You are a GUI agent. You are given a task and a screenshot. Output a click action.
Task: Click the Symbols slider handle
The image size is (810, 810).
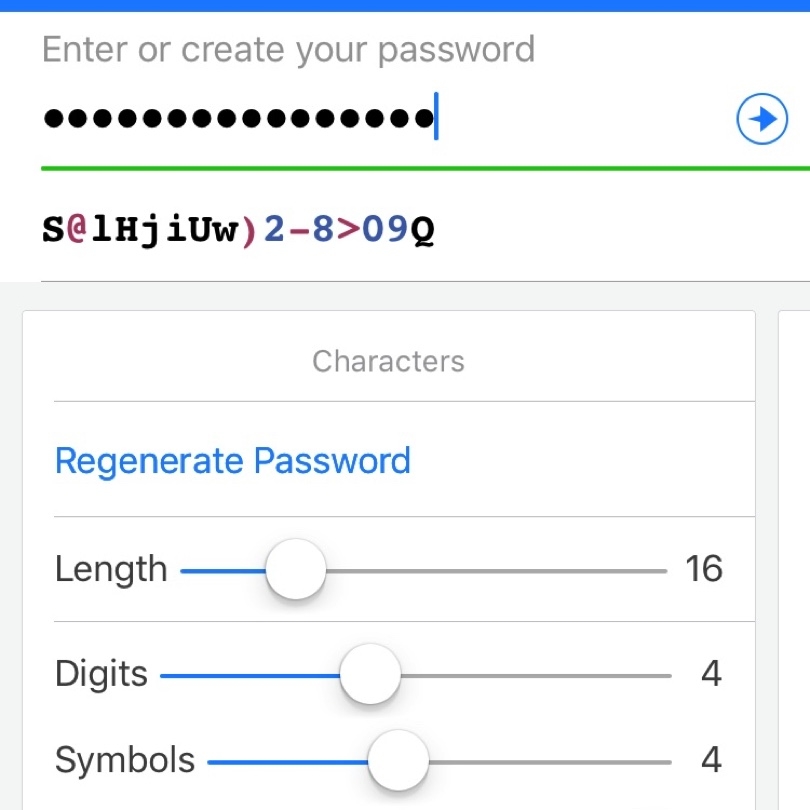pos(398,760)
